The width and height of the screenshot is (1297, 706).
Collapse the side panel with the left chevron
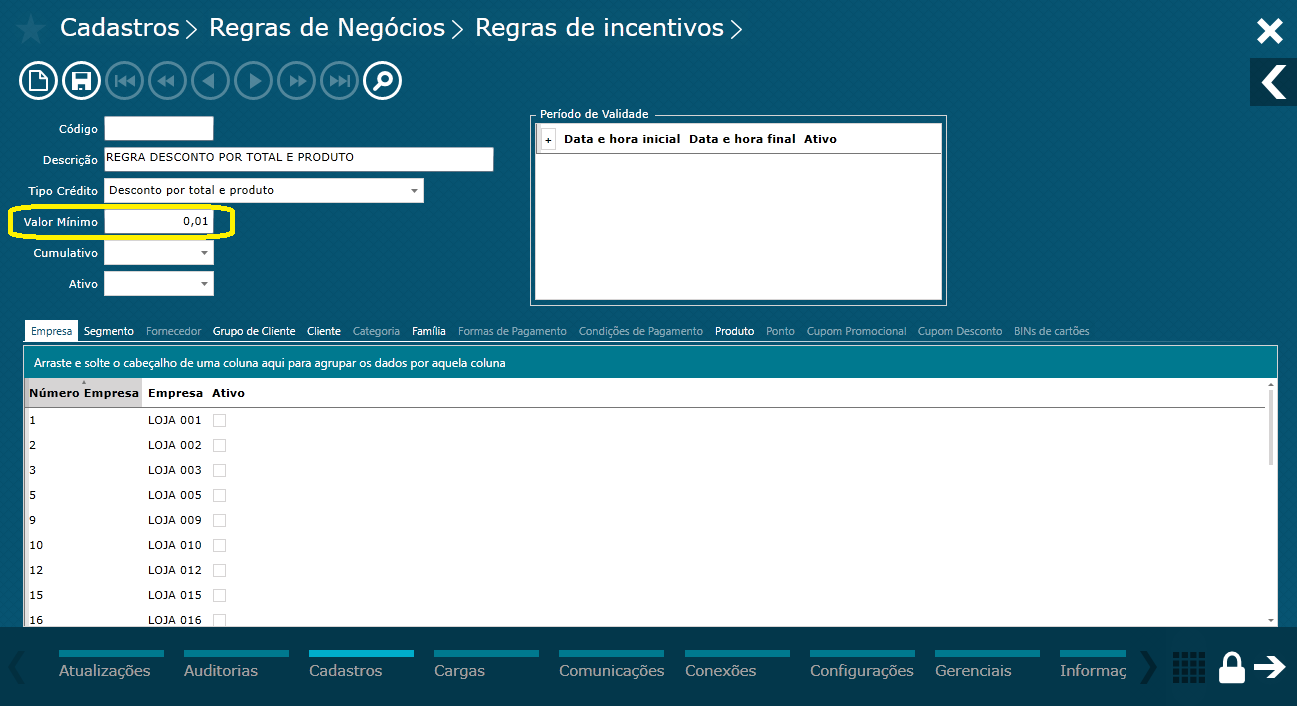pos(1273,82)
